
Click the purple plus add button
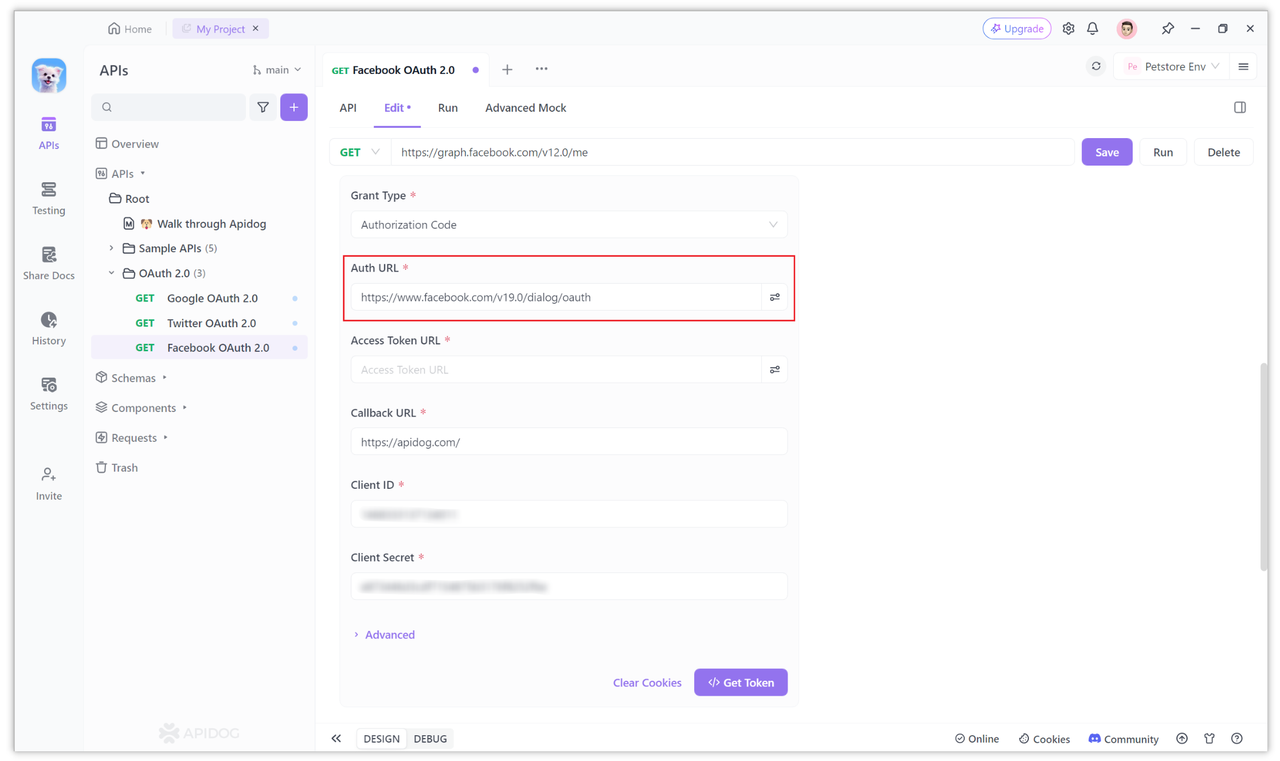294,107
